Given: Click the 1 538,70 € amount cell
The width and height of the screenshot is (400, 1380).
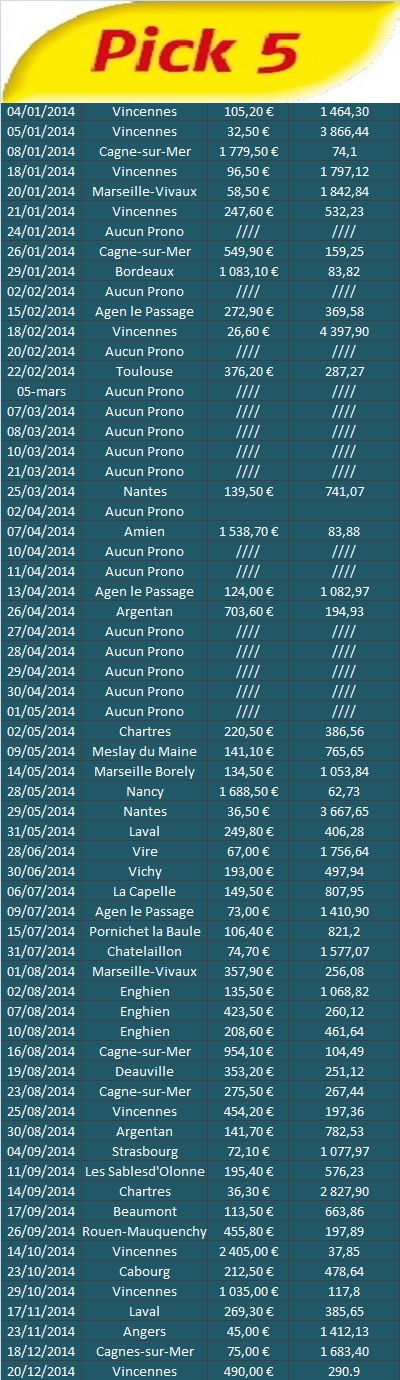Looking at the screenshot, I should pos(248,531).
